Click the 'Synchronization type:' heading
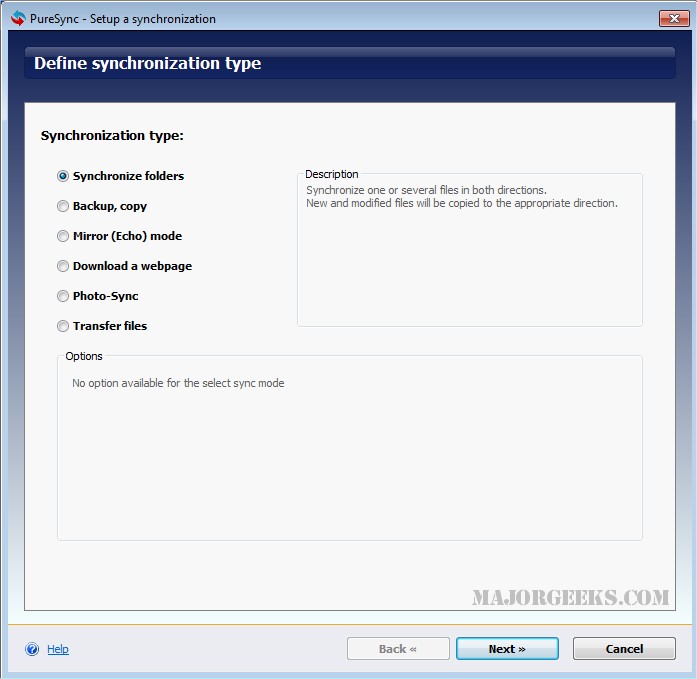 [112, 136]
